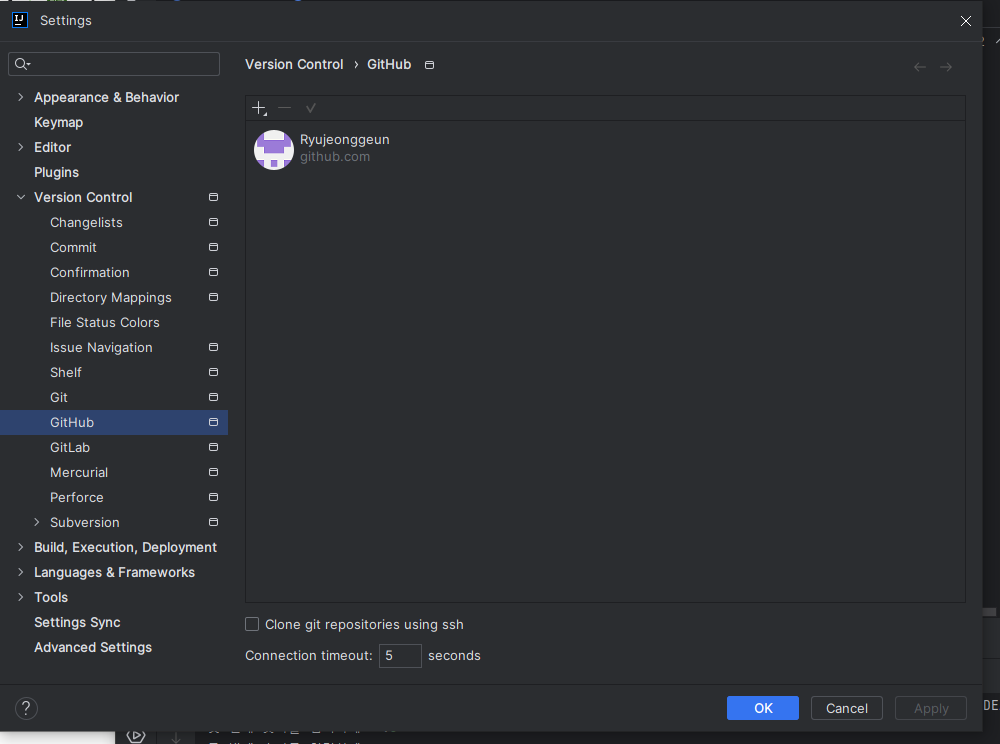Viewport: 1000px width, 744px height.
Task: Enable Clone git repositories using ssh
Action: 253,625
